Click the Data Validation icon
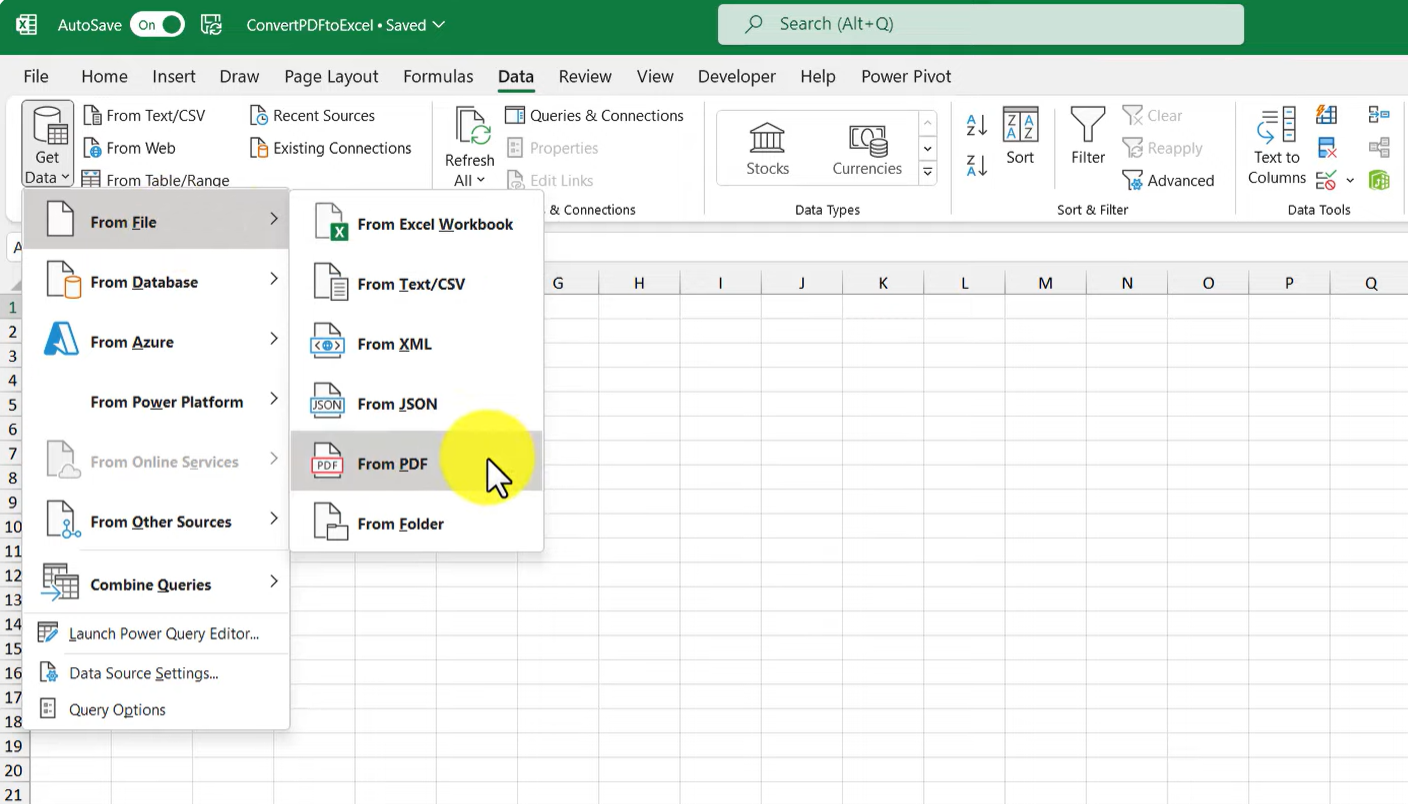 coord(1327,180)
